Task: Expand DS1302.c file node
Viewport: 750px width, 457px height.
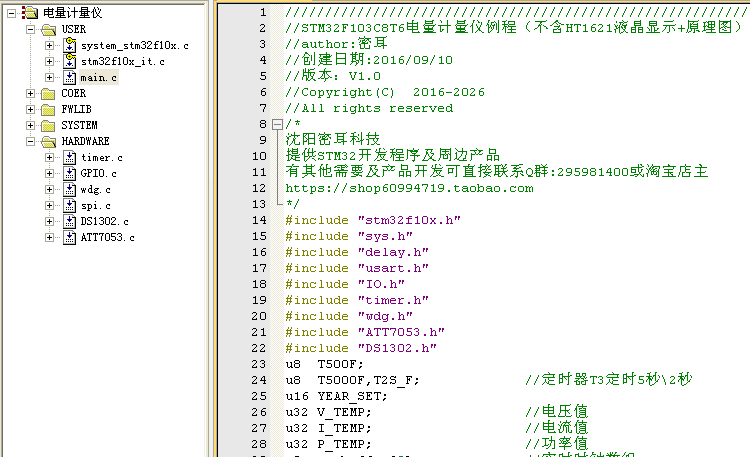Action: [49, 221]
